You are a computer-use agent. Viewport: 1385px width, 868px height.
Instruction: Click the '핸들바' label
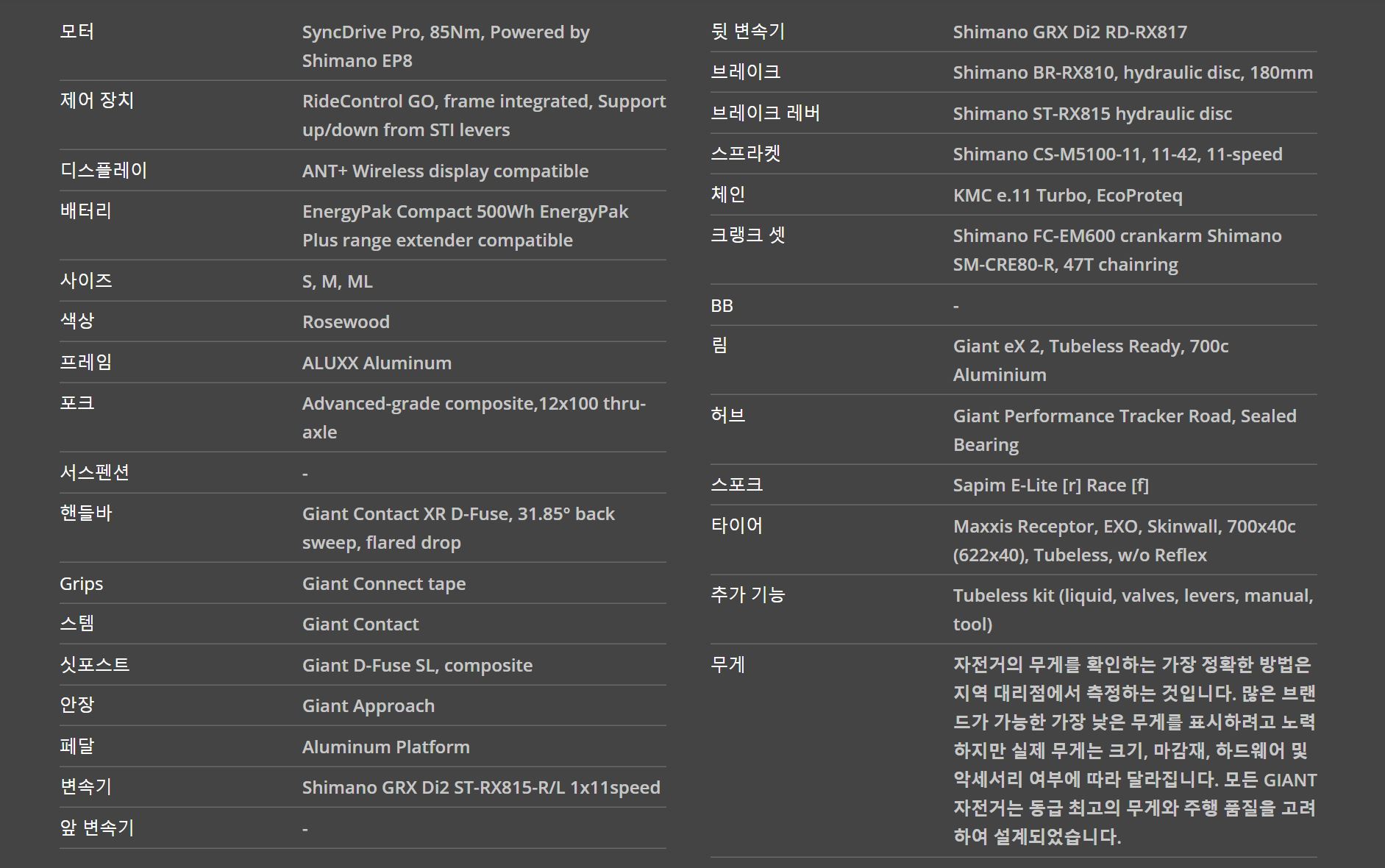pyautogui.click(x=86, y=513)
